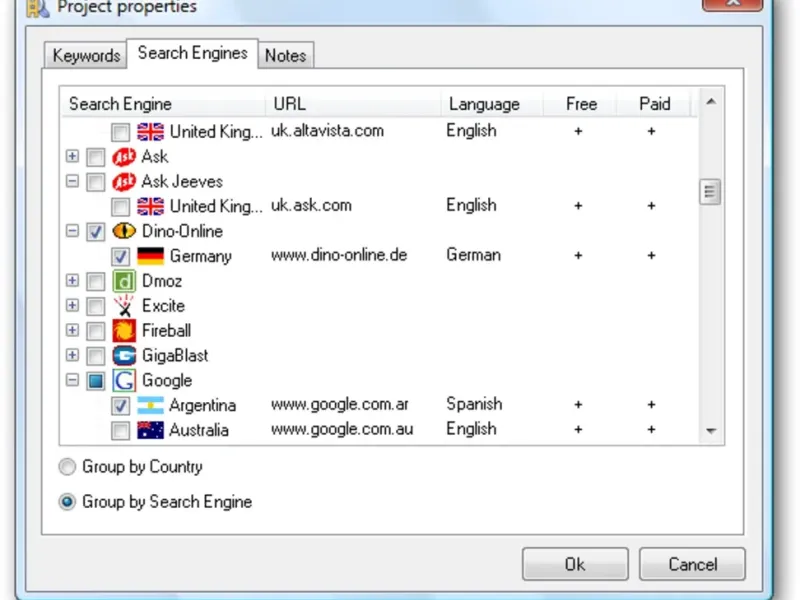Expand the Dmoz tree node
Image resolution: width=800 pixels, height=600 pixels.
coord(72,280)
